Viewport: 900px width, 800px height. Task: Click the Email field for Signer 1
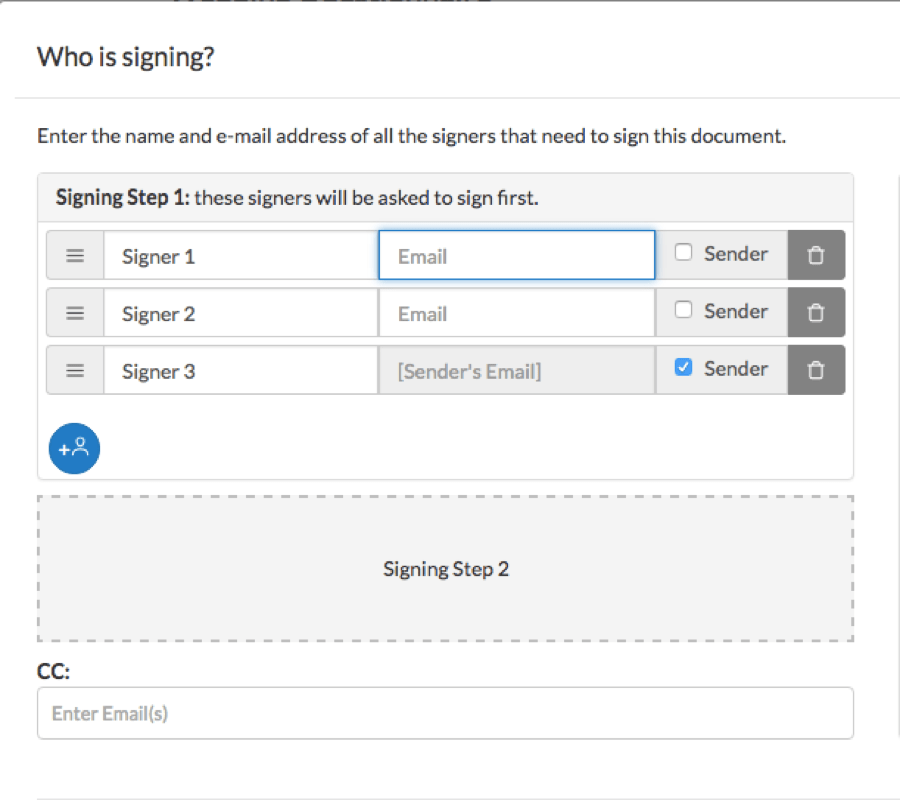coord(516,256)
